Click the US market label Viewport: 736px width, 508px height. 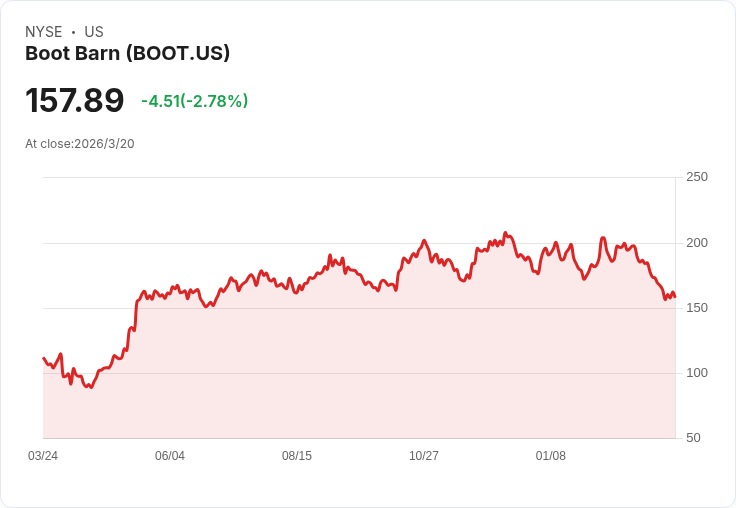[94, 32]
